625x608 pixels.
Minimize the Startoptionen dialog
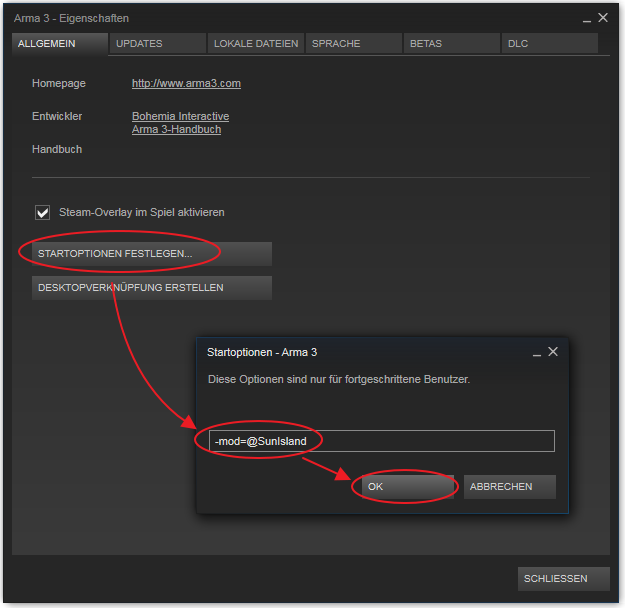tap(537, 353)
